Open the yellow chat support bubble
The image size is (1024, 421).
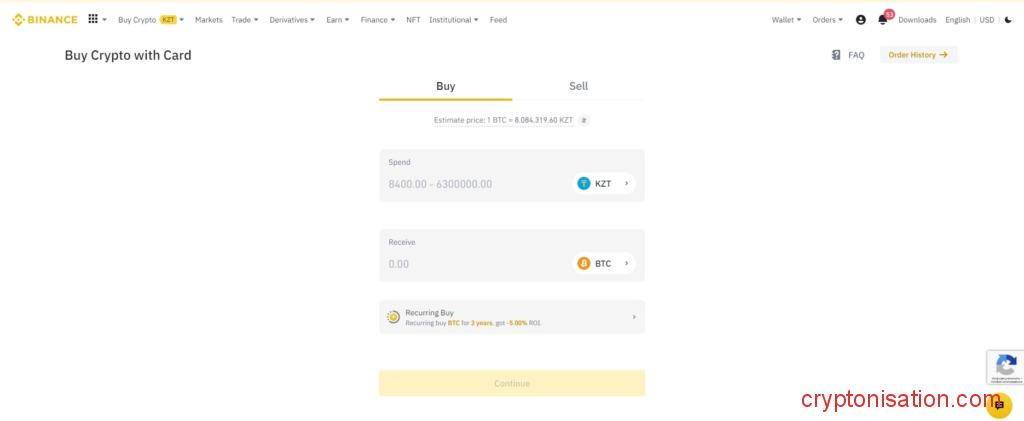[998, 405]
